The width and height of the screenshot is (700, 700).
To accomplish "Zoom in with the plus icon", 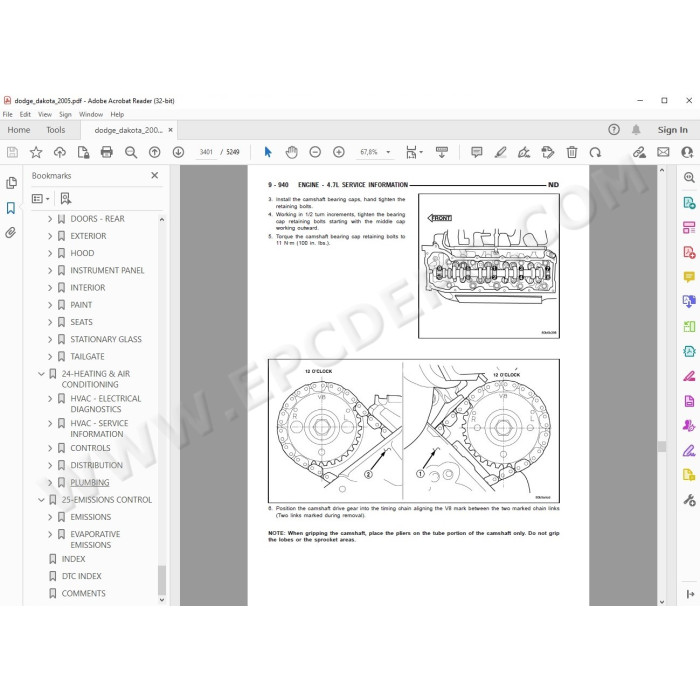I will [339, 152].
